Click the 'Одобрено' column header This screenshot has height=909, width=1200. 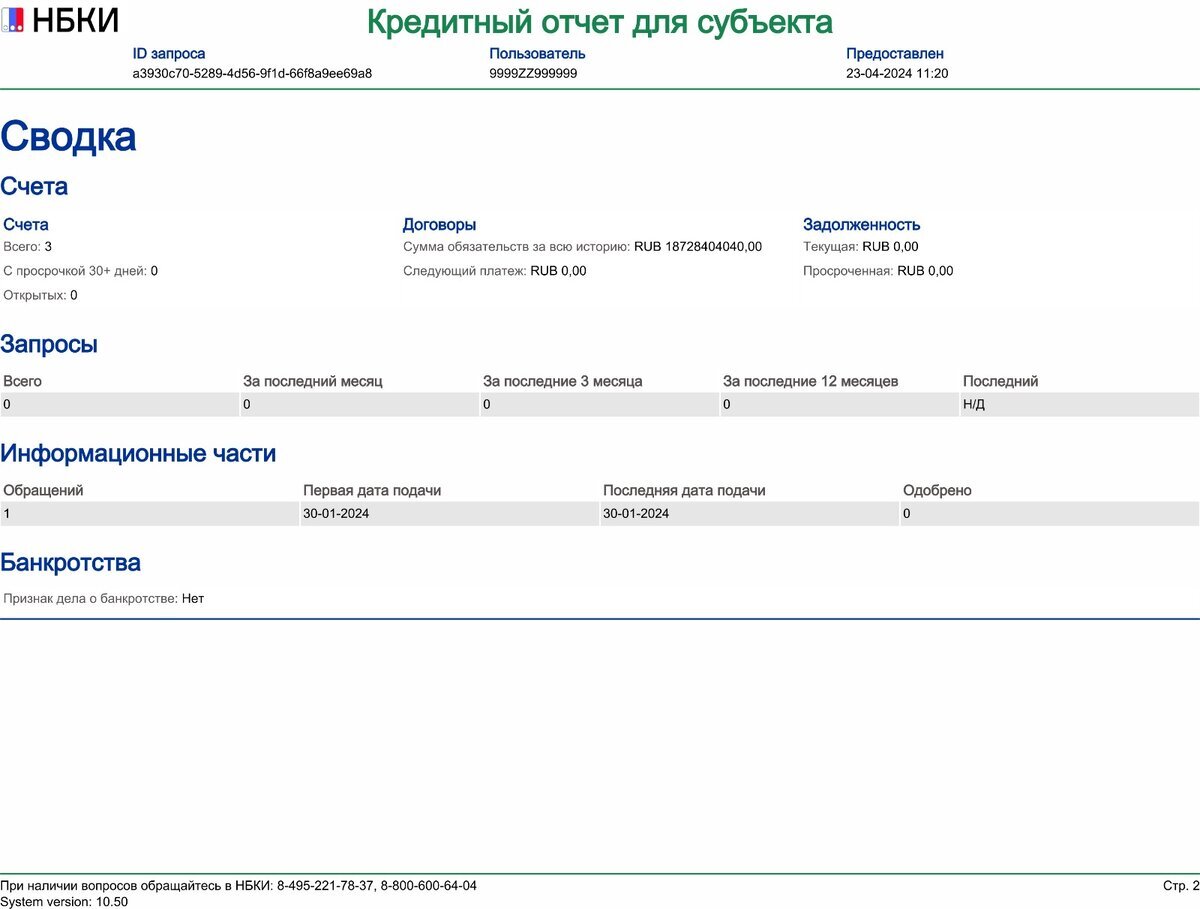coord(937,490)
